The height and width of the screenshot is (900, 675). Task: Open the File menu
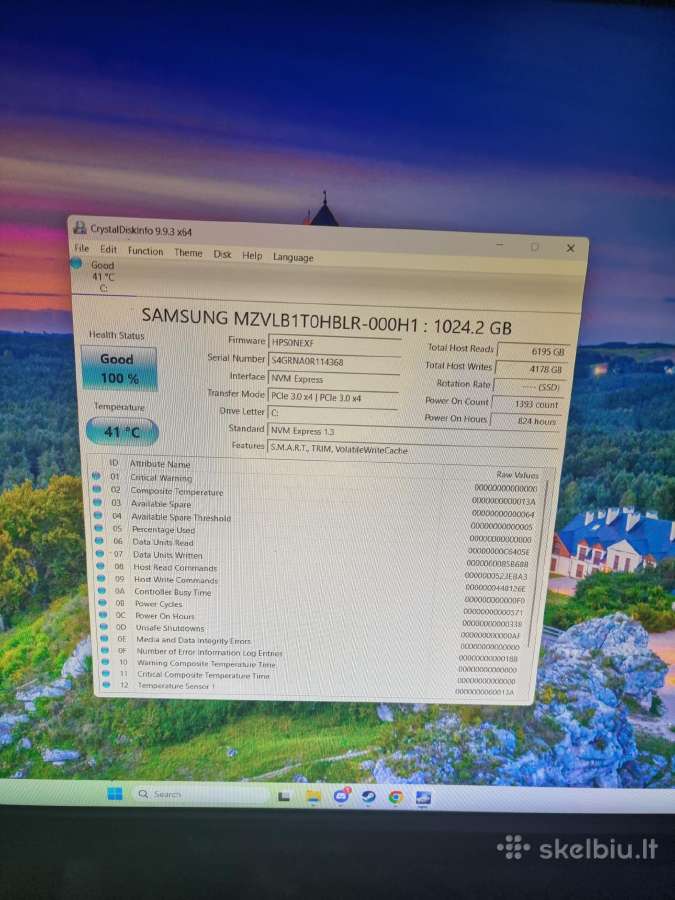(x=82, y=248)
